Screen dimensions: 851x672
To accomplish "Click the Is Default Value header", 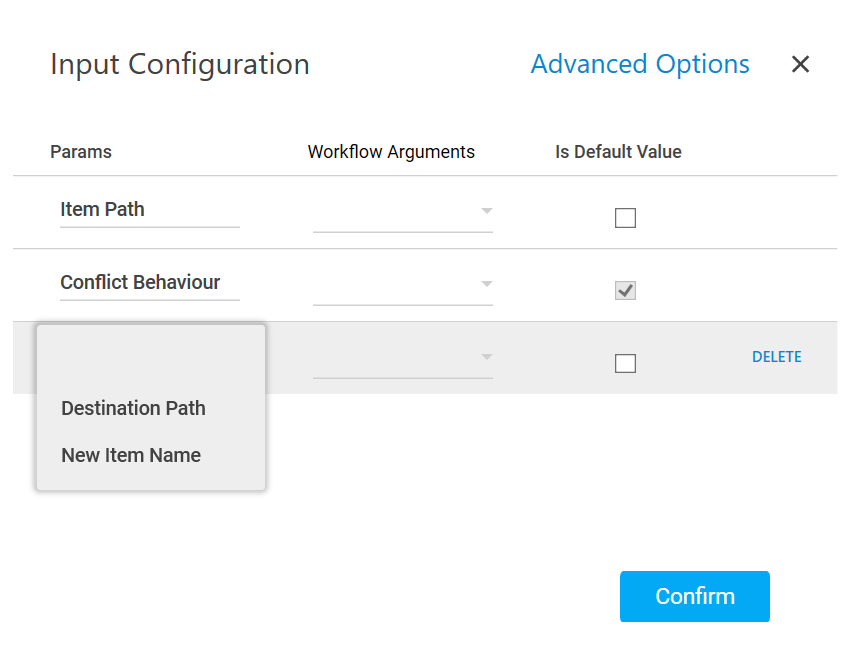I will coord(618,152).
